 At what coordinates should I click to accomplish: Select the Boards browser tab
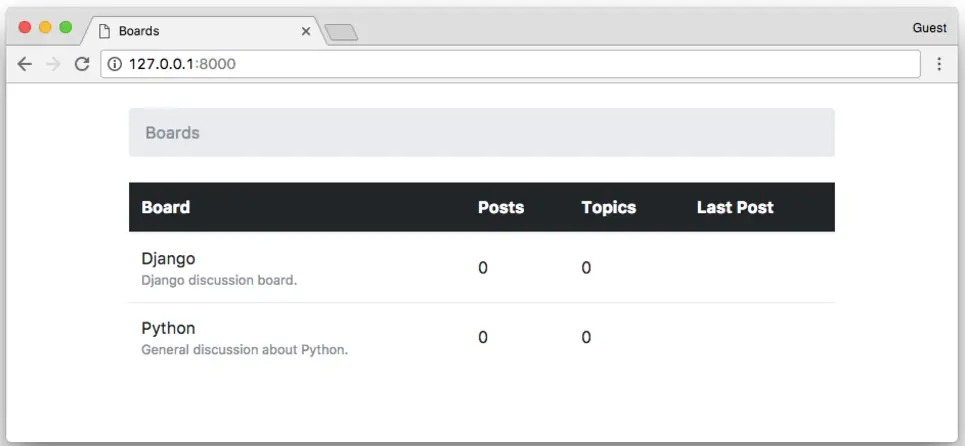point(203,31)
